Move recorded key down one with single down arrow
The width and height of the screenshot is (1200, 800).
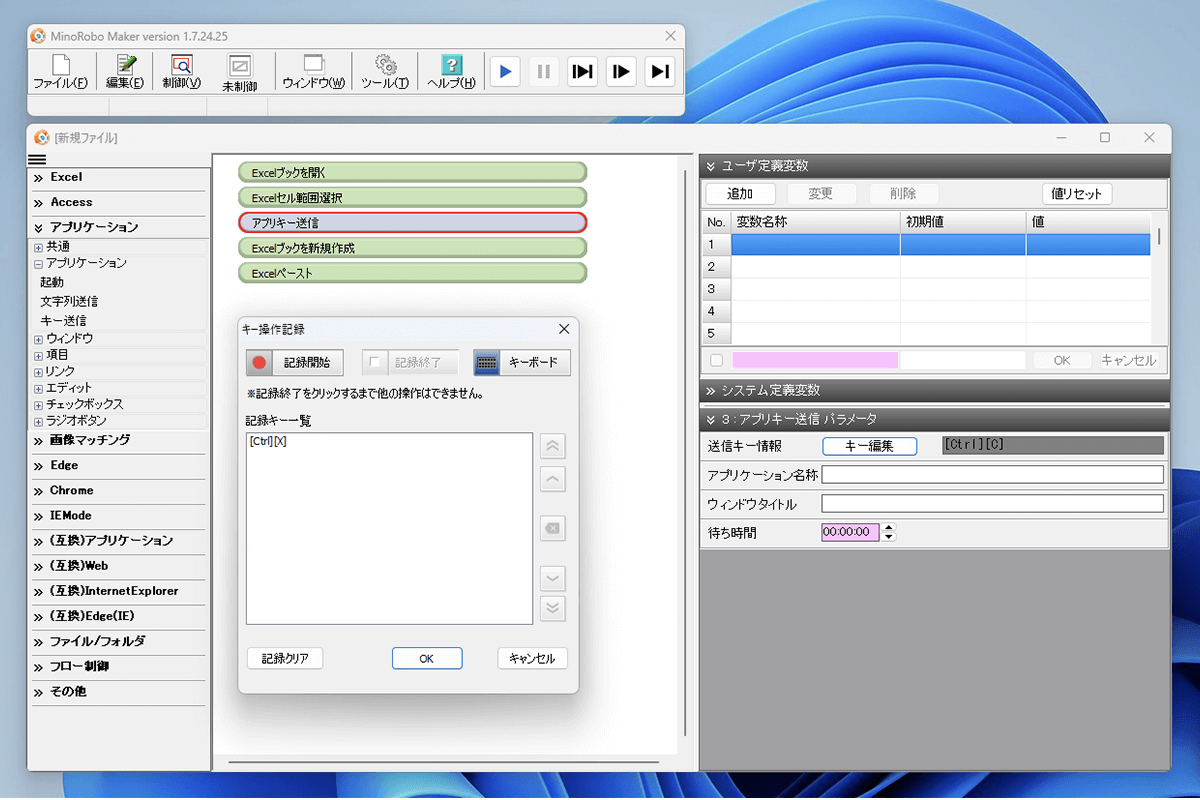pyautogui.click(x=553, y=578)
